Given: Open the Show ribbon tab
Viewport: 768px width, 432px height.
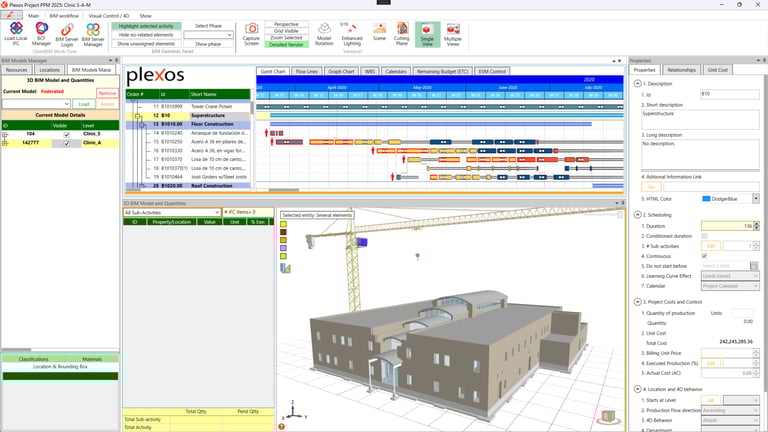Looking at the screenshot, I should pyautogui.click(x=145, y=16).
